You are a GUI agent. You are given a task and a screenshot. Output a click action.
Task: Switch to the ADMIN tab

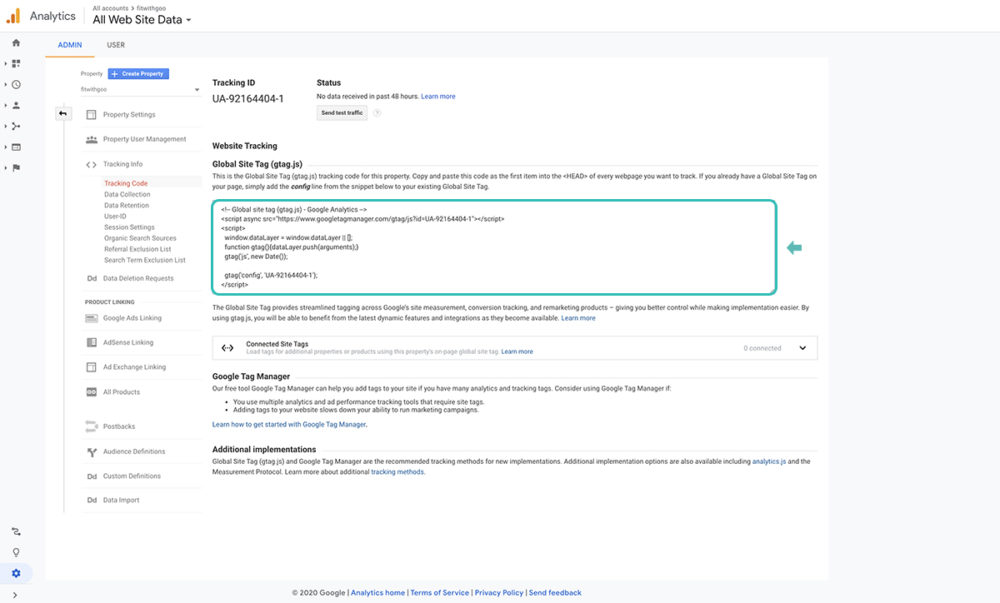pyautogui.click(x=70, y=45)
